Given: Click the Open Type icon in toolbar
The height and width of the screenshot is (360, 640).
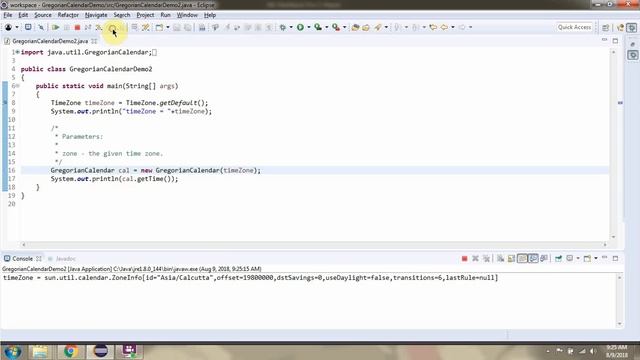Looking at the screenshot, I should (x=356, y=27).
